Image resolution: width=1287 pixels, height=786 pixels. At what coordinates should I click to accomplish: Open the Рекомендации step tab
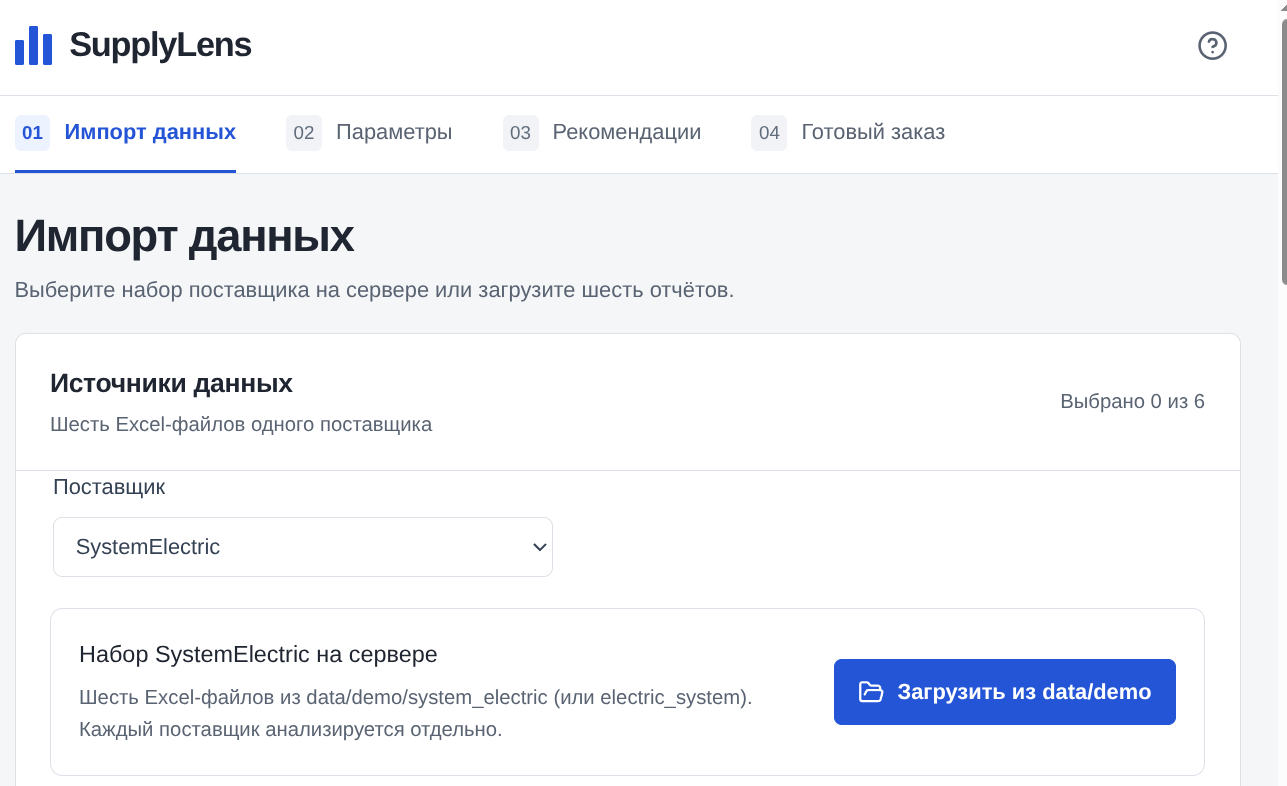pyautogui.click(x=602, y=133)
